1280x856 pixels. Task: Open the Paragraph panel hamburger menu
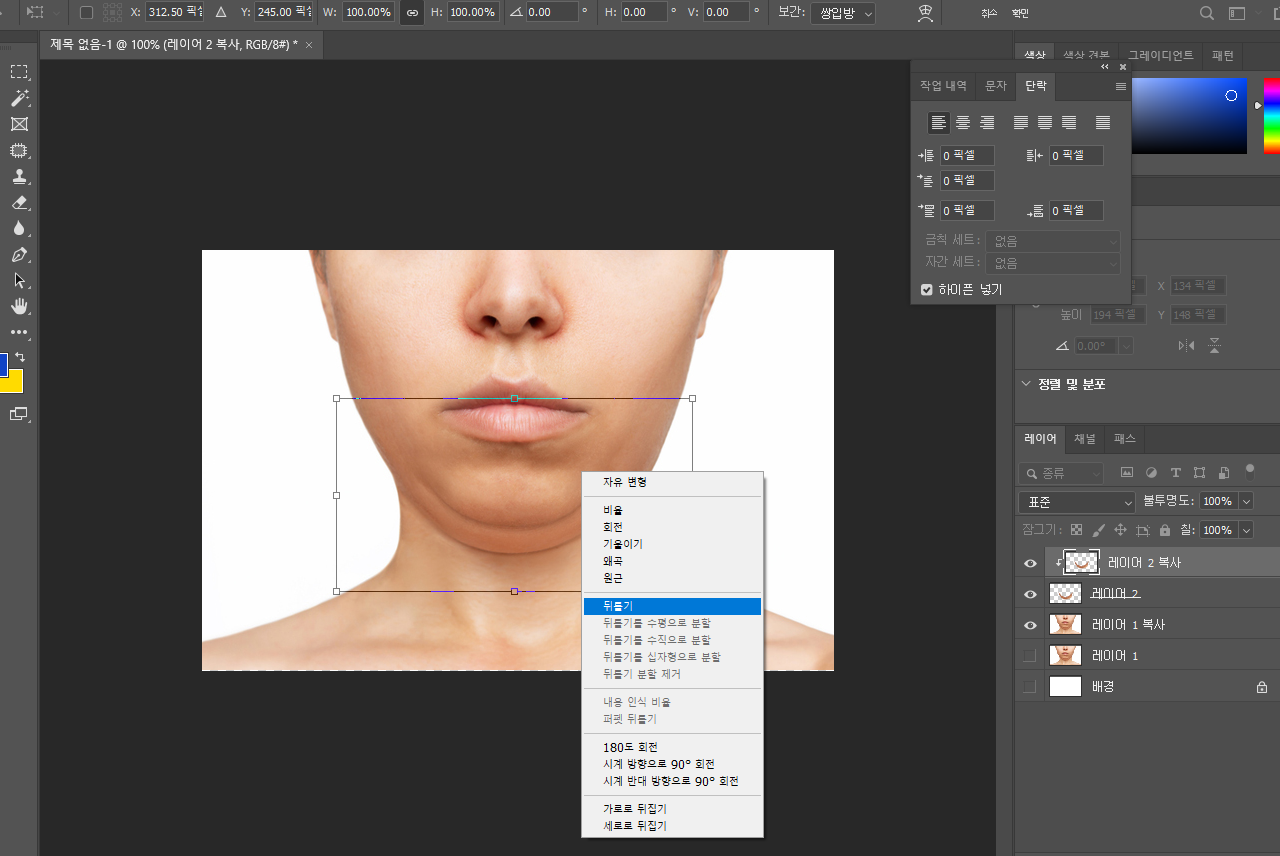click(x=1121, y=87)
